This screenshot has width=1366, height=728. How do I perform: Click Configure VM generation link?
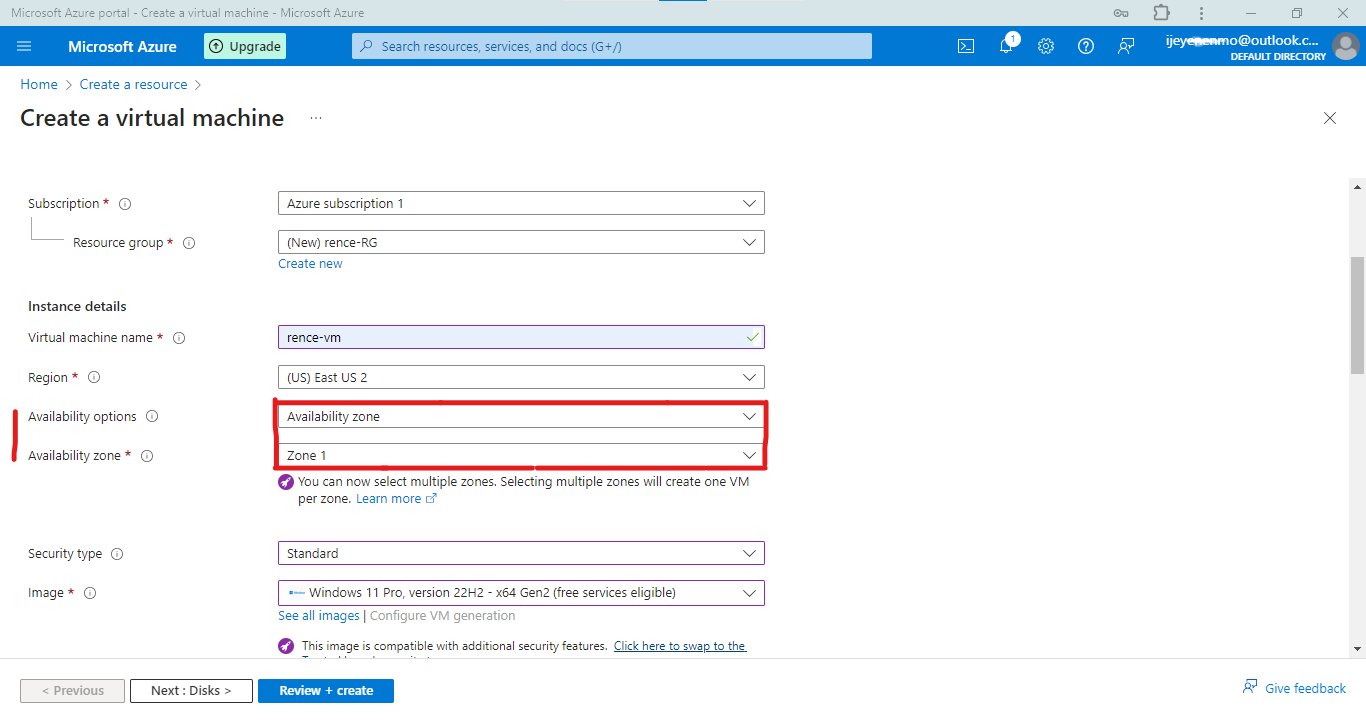tap(443, 616)
